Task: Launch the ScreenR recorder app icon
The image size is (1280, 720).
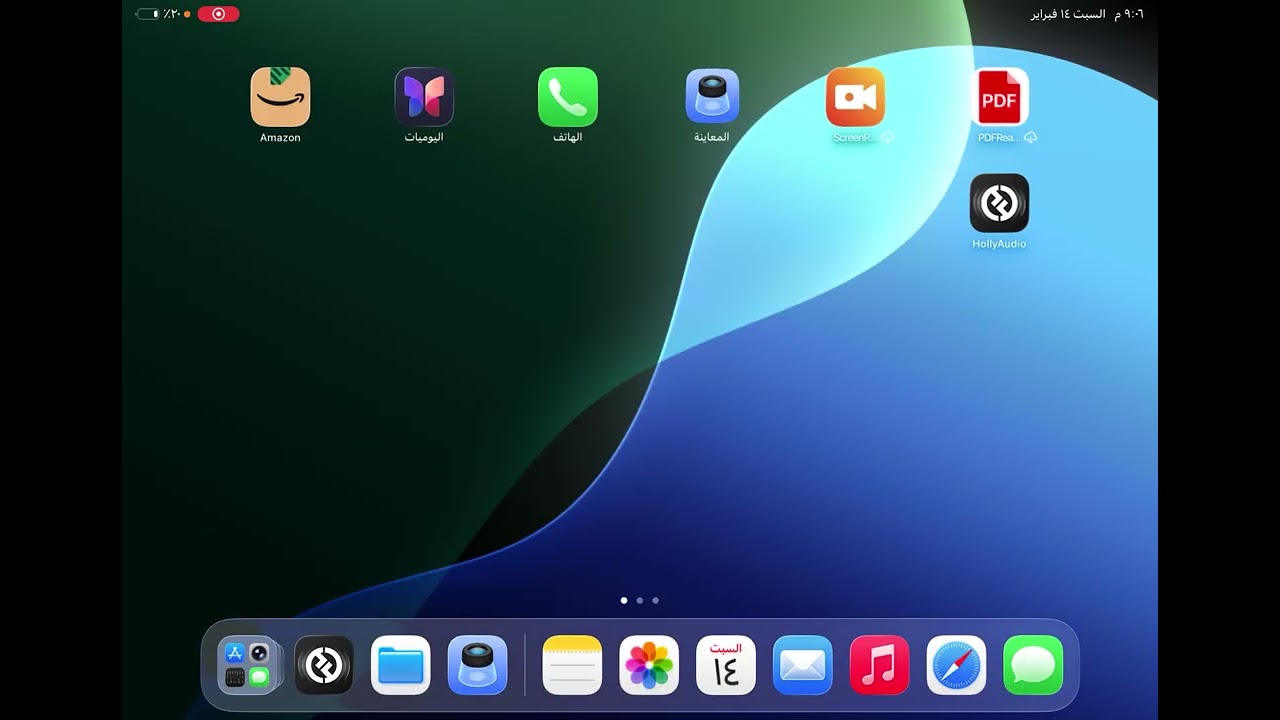Action: pyautogui.click(x=856, y=97)
